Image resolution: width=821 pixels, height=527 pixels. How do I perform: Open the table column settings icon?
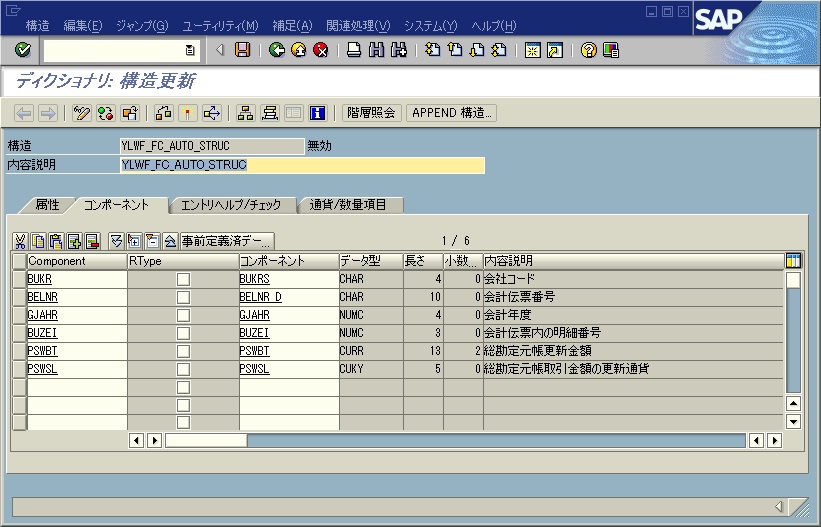(x=793, y=261)
